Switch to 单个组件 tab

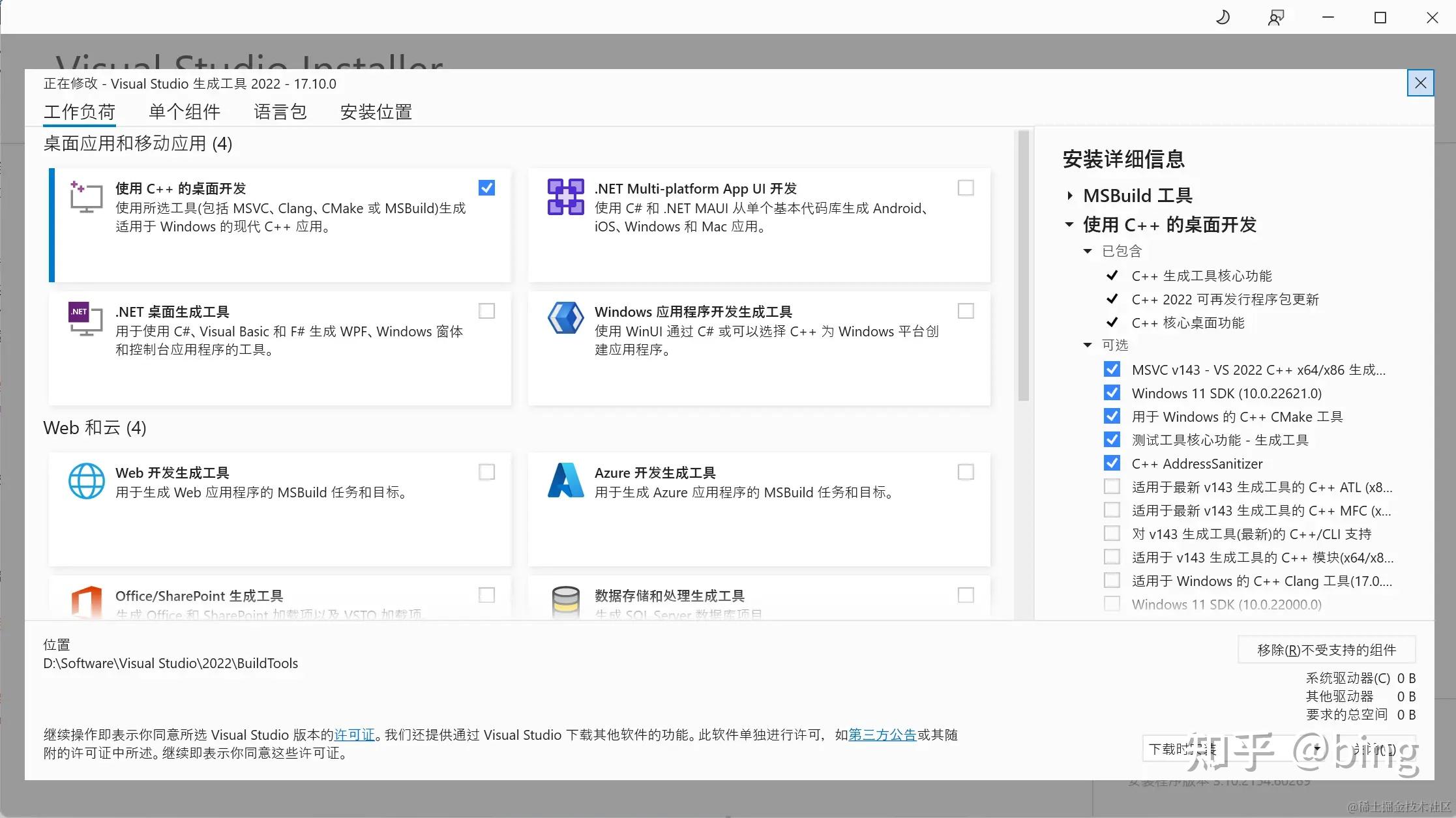[185, 112]
